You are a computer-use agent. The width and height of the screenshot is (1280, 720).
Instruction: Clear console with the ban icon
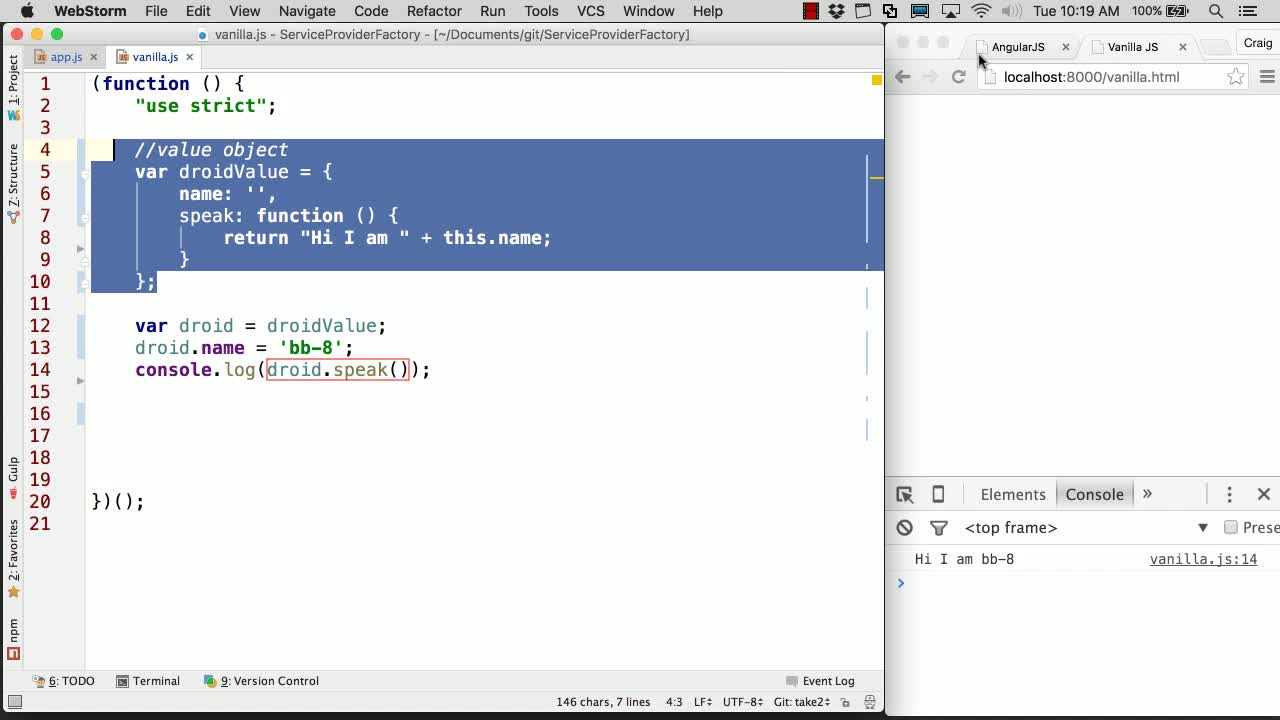904,528
